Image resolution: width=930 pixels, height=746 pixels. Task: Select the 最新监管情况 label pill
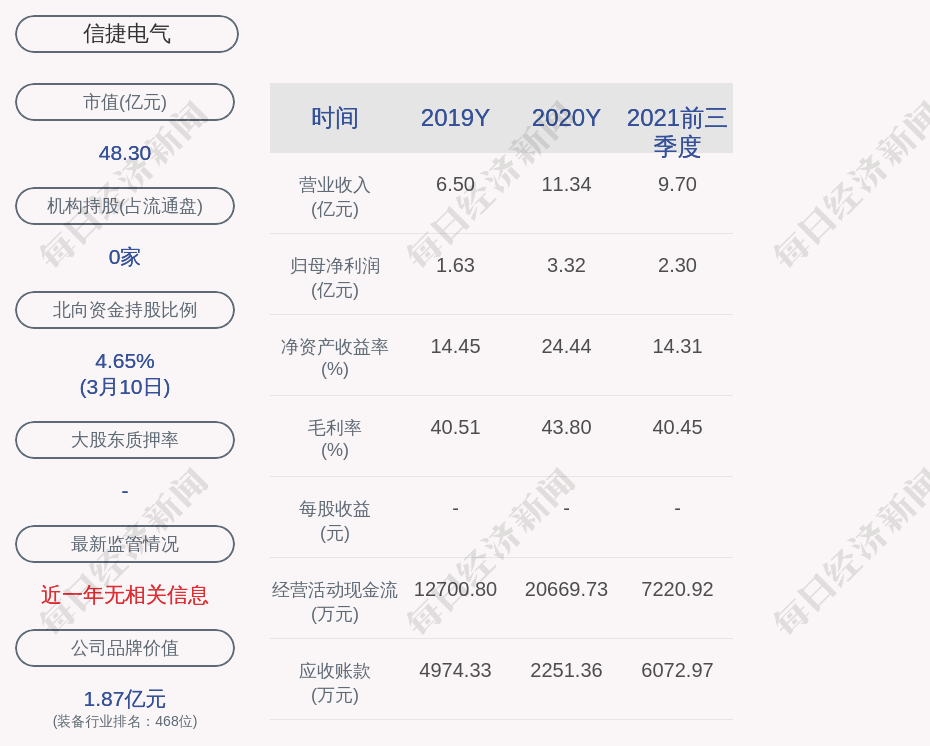pos(125,544)
